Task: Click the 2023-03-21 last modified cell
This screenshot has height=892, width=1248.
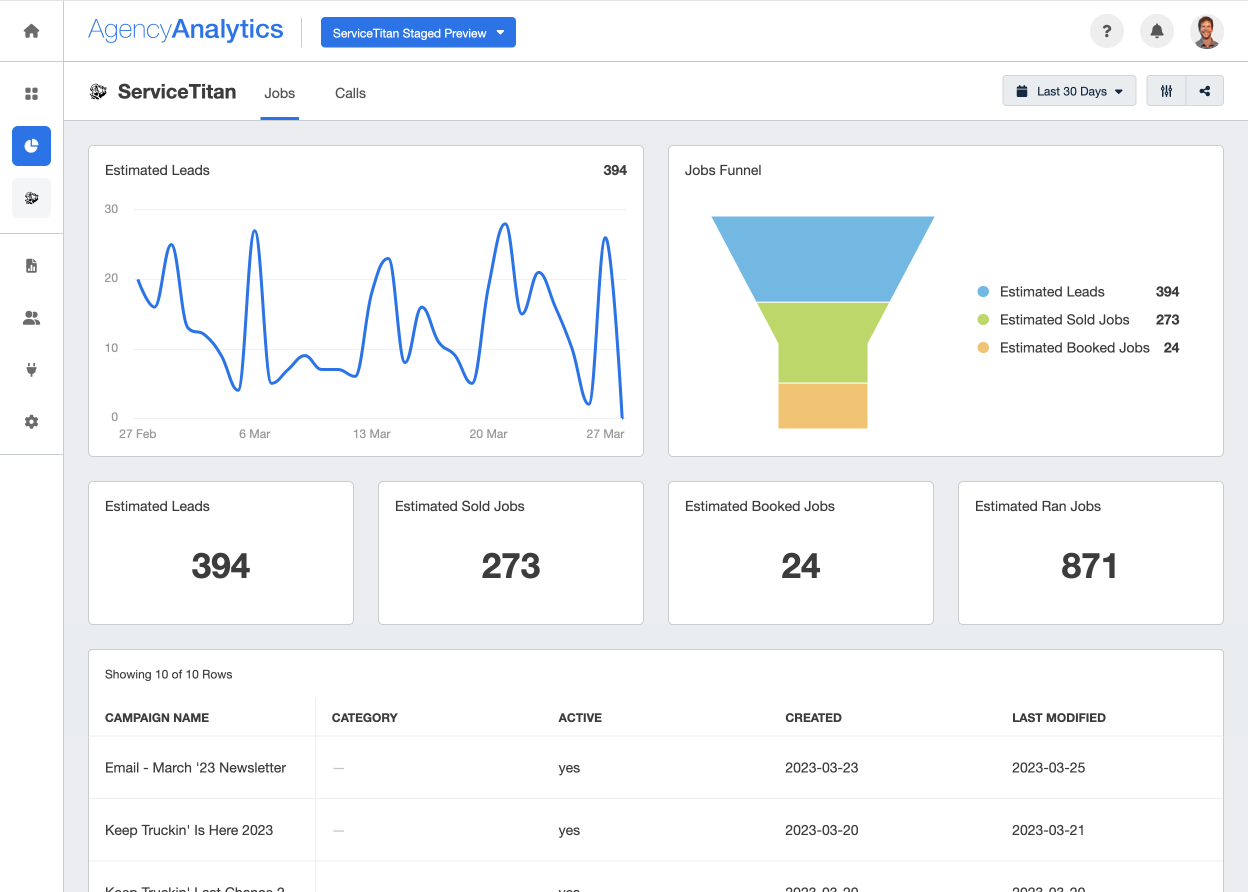Action: tap(1049, 830)
